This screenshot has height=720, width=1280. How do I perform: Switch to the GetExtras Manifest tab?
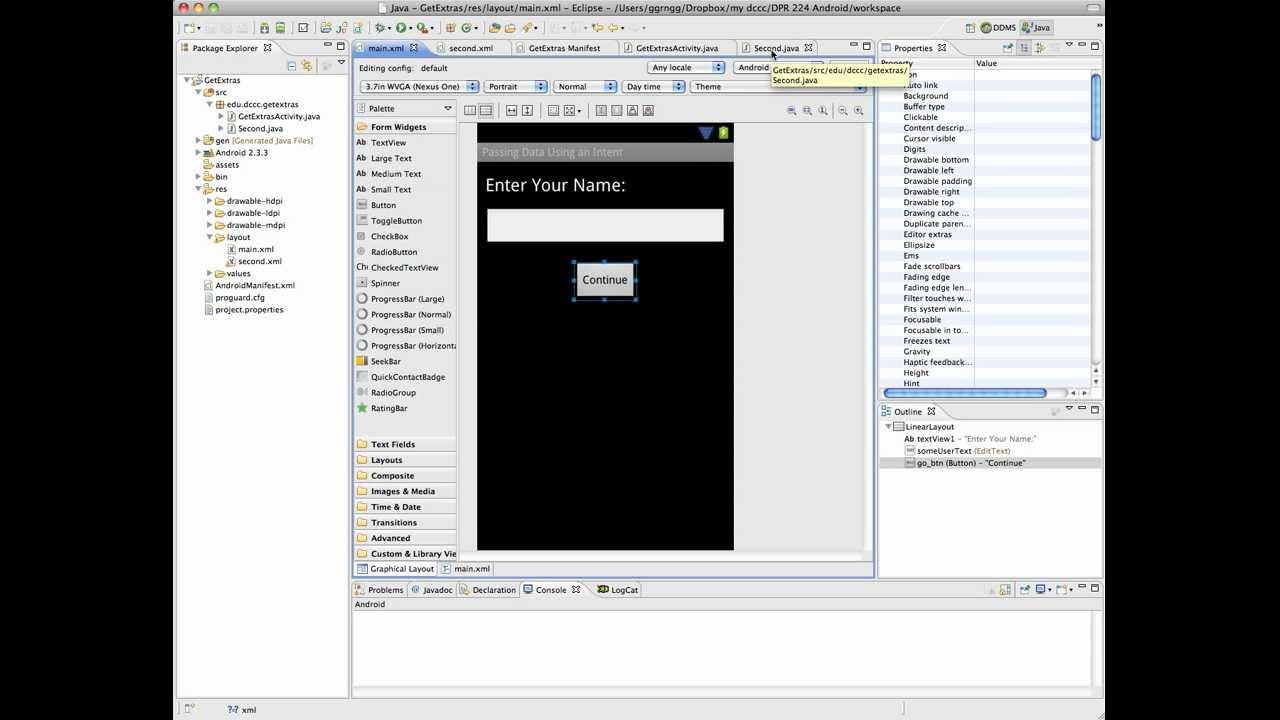point(564,48)
